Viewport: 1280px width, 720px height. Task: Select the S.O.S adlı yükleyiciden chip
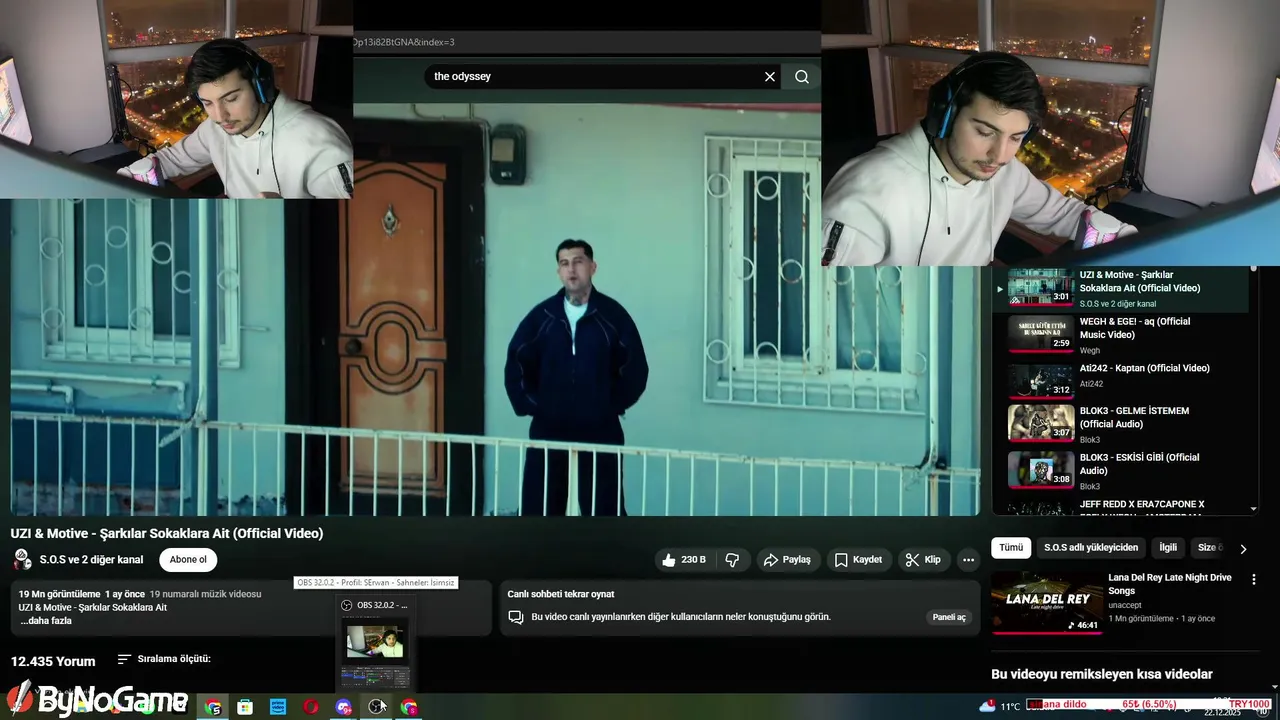[x=1091, y=548]
